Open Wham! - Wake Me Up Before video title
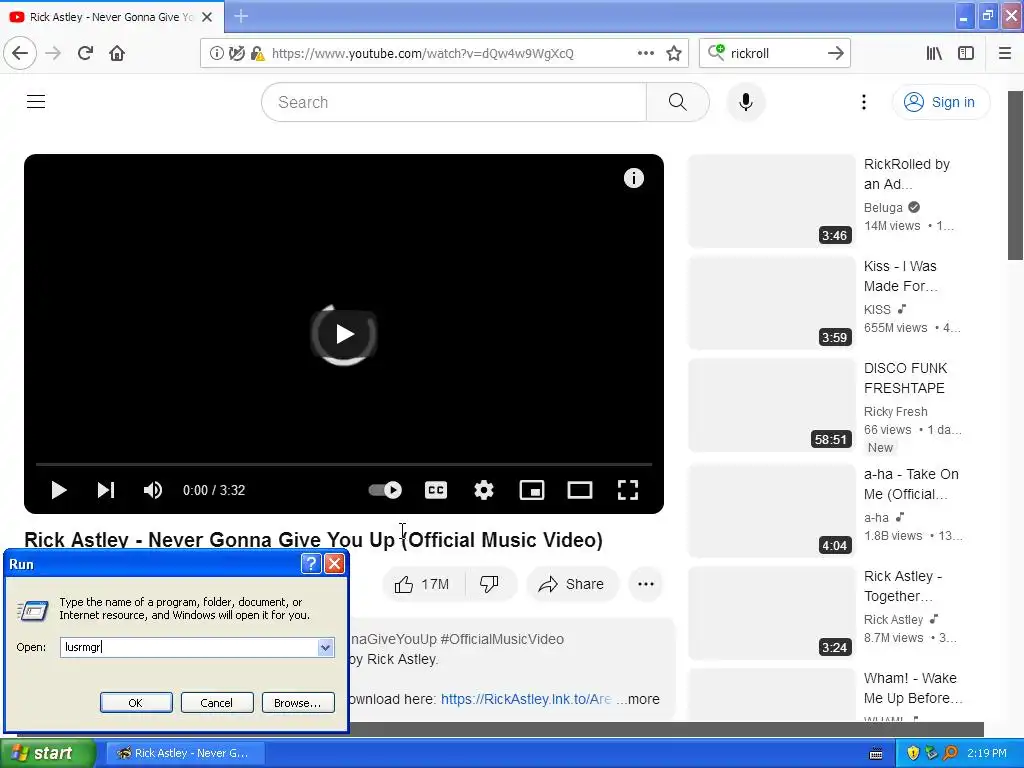Image resolution: width=1024 pixels, height=768 pixels. coord(913,688)
